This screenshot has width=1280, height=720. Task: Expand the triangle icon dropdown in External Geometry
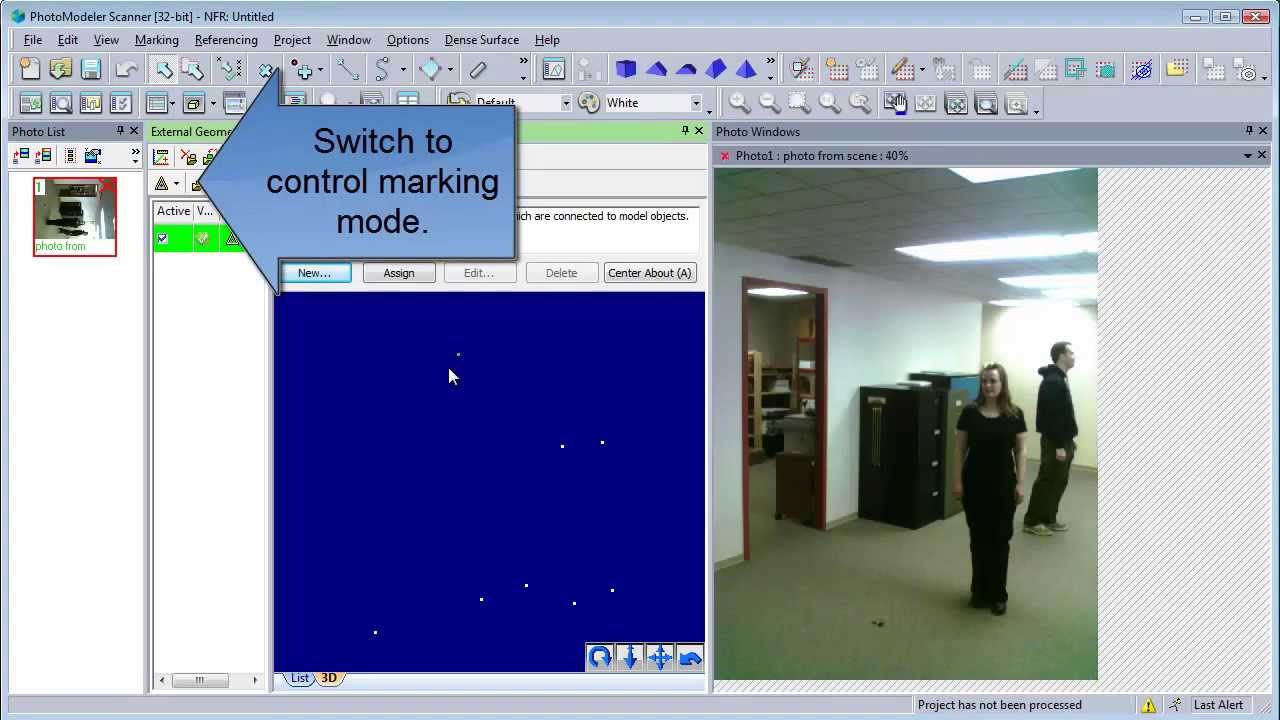pyautogui.click(x=176, y=184)
